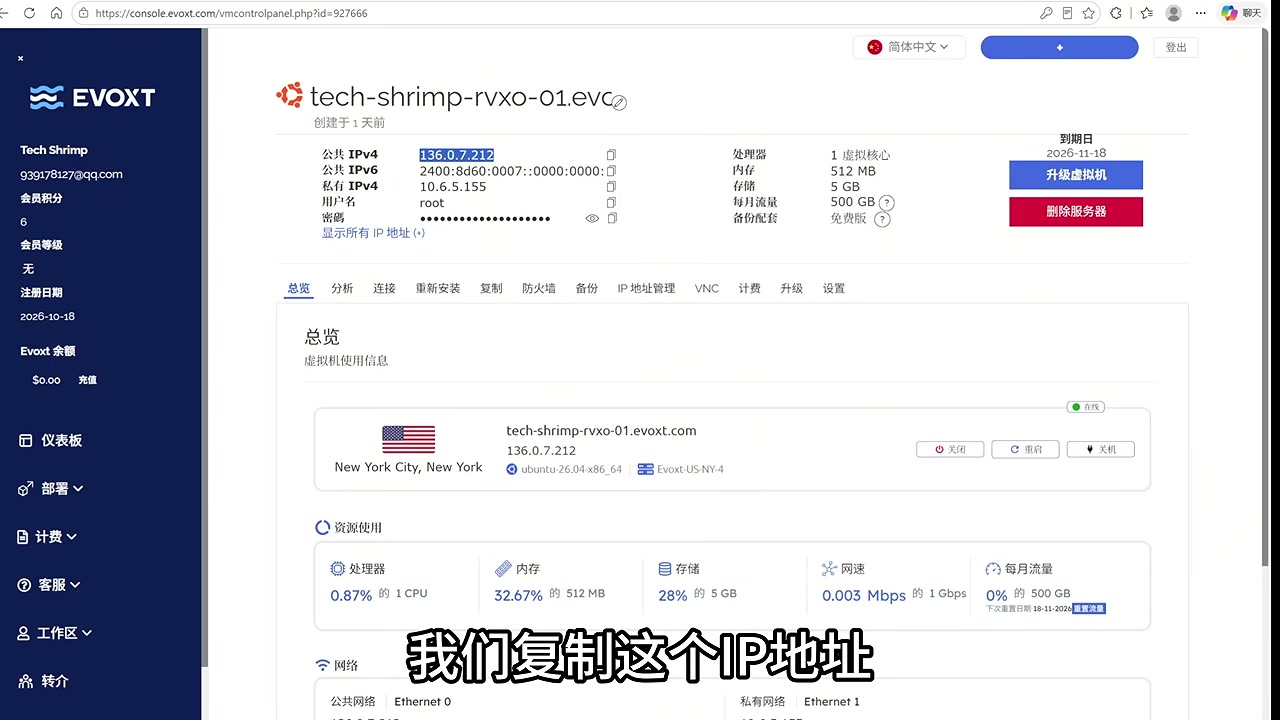Screen dimensions: 1280x720
Task: Click the pencil icon to rename server
Action: [x=619, y=102]
